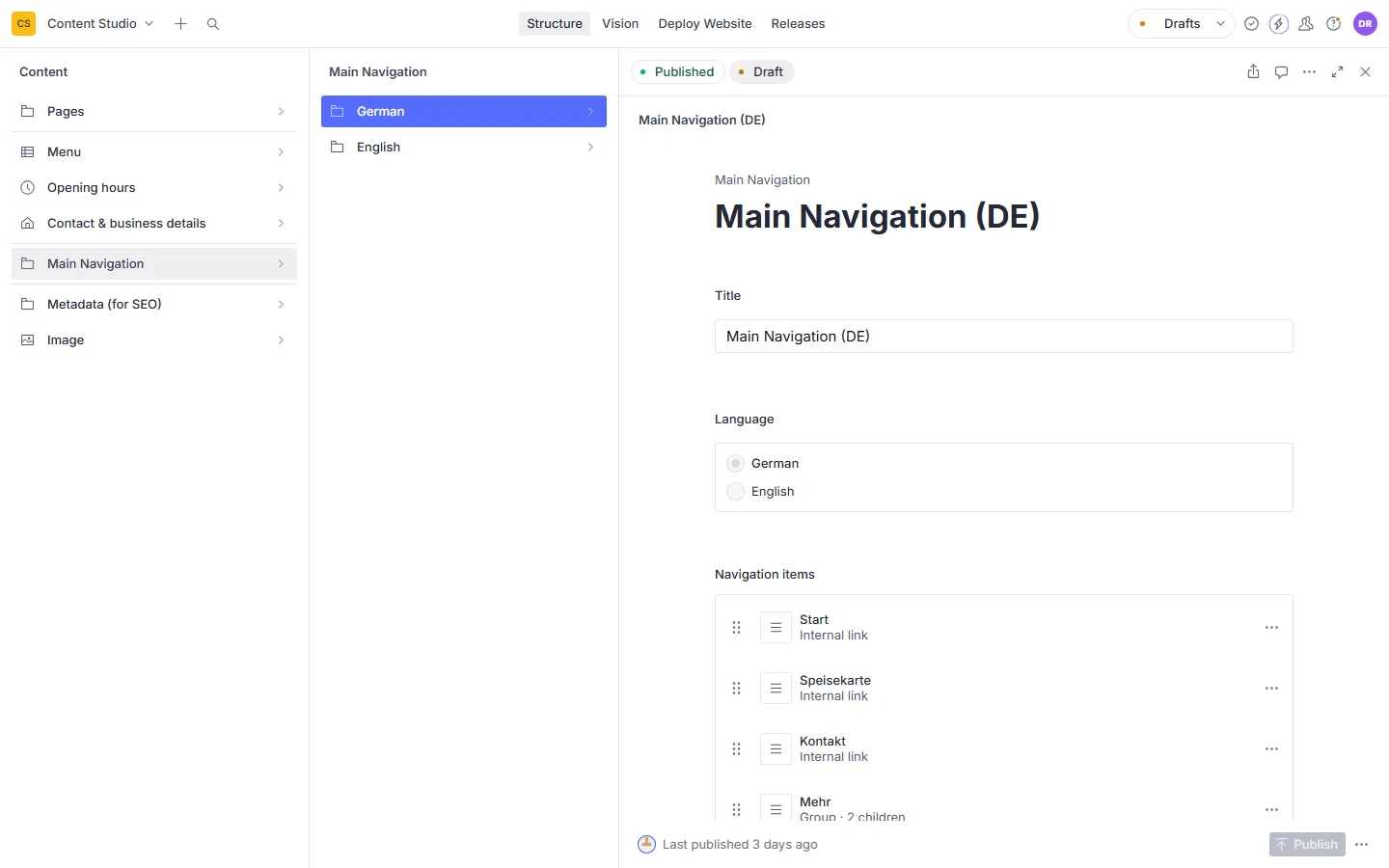Viewport: 1389px width, 868px height.
Task: Open the English navigation folder
Action: point(464,148)
